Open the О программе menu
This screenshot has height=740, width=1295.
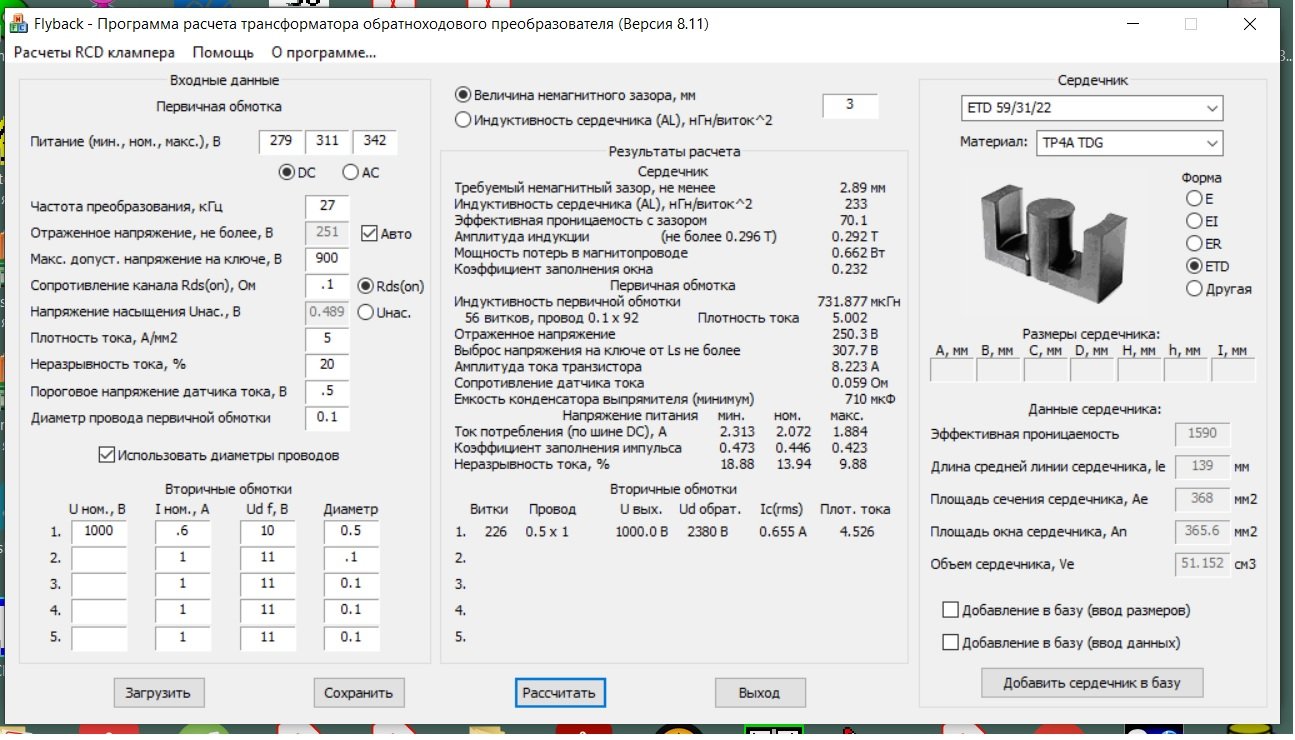pos(323,52)
